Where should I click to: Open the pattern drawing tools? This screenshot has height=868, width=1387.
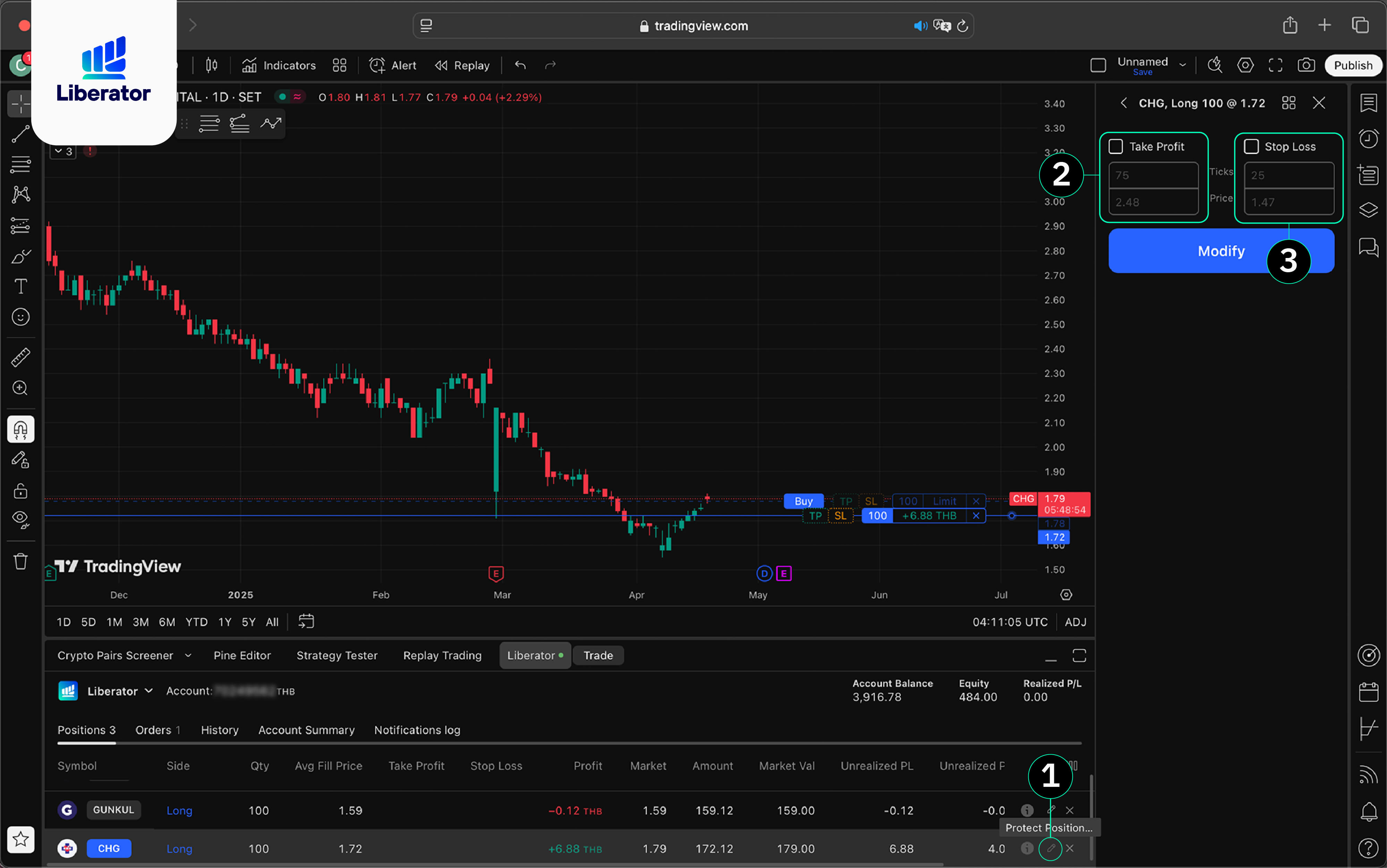coord(21,195)
